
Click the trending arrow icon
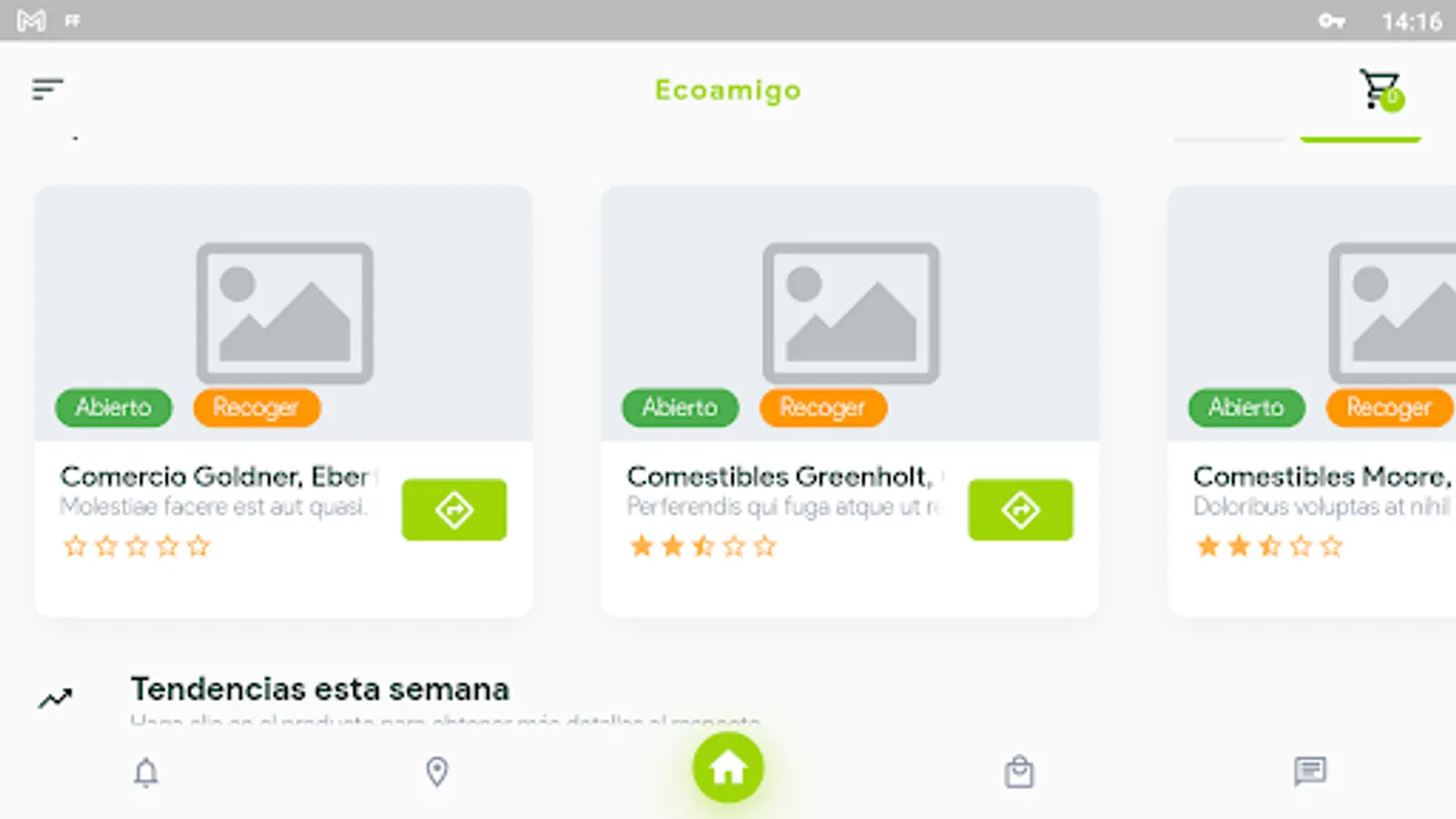[56, 698]
